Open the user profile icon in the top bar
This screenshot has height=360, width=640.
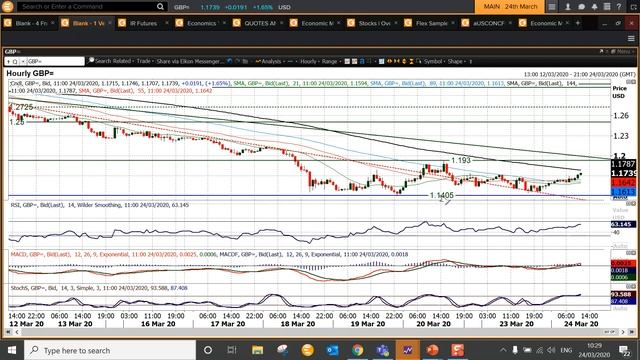coord(568,7)
